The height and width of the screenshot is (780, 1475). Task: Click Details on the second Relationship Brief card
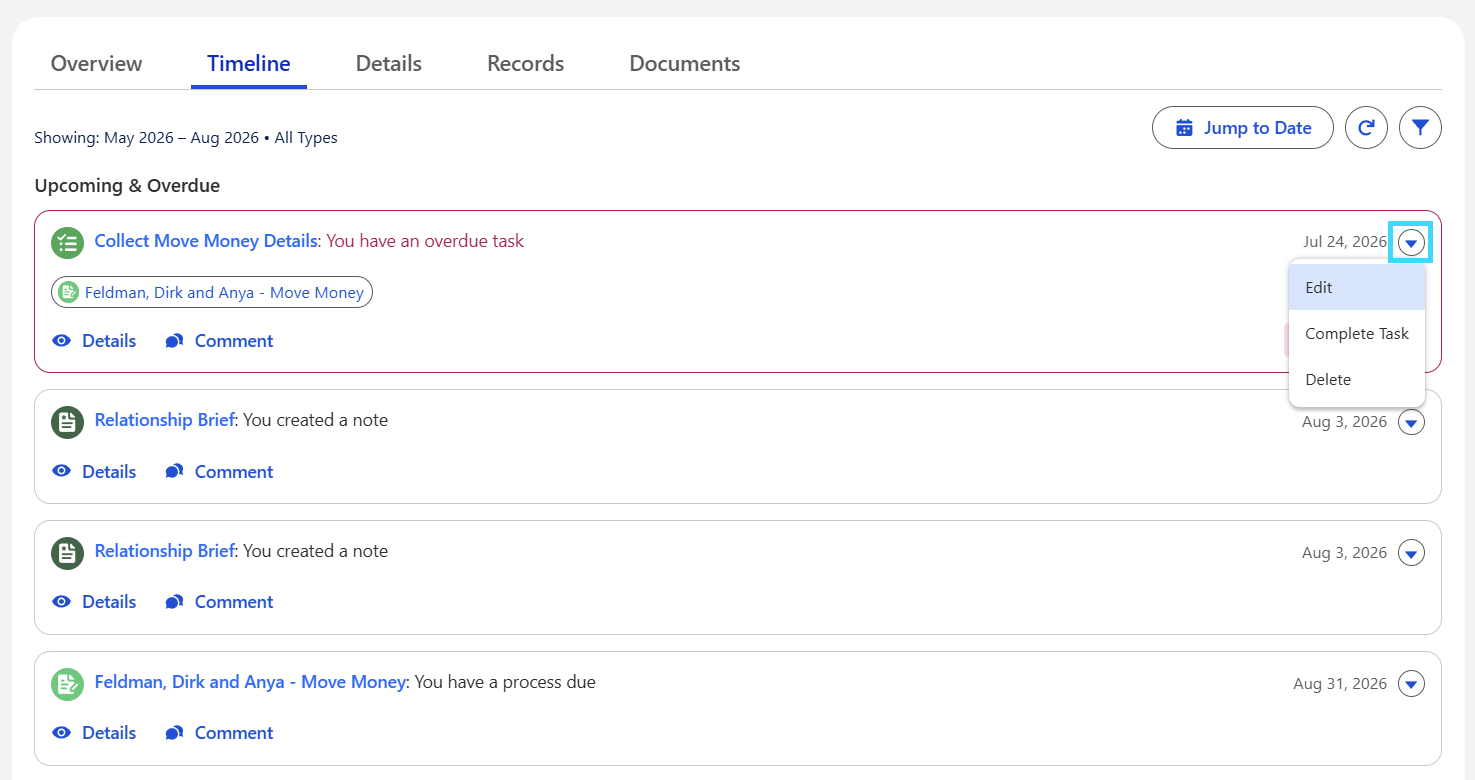(x=94, y=602)
